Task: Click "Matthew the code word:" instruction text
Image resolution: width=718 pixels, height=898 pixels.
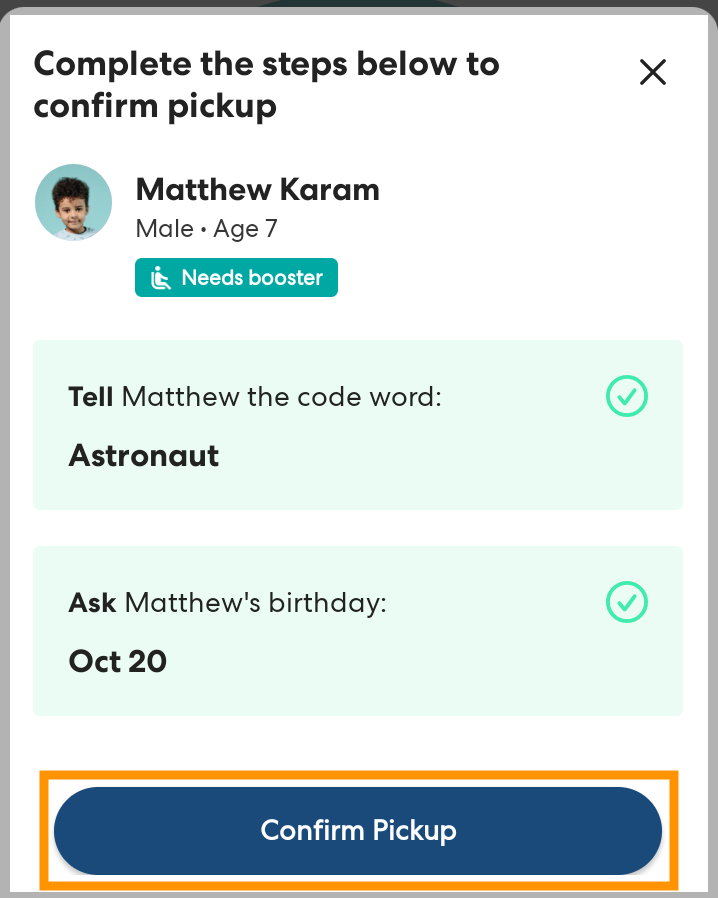Action: (281, 397)
